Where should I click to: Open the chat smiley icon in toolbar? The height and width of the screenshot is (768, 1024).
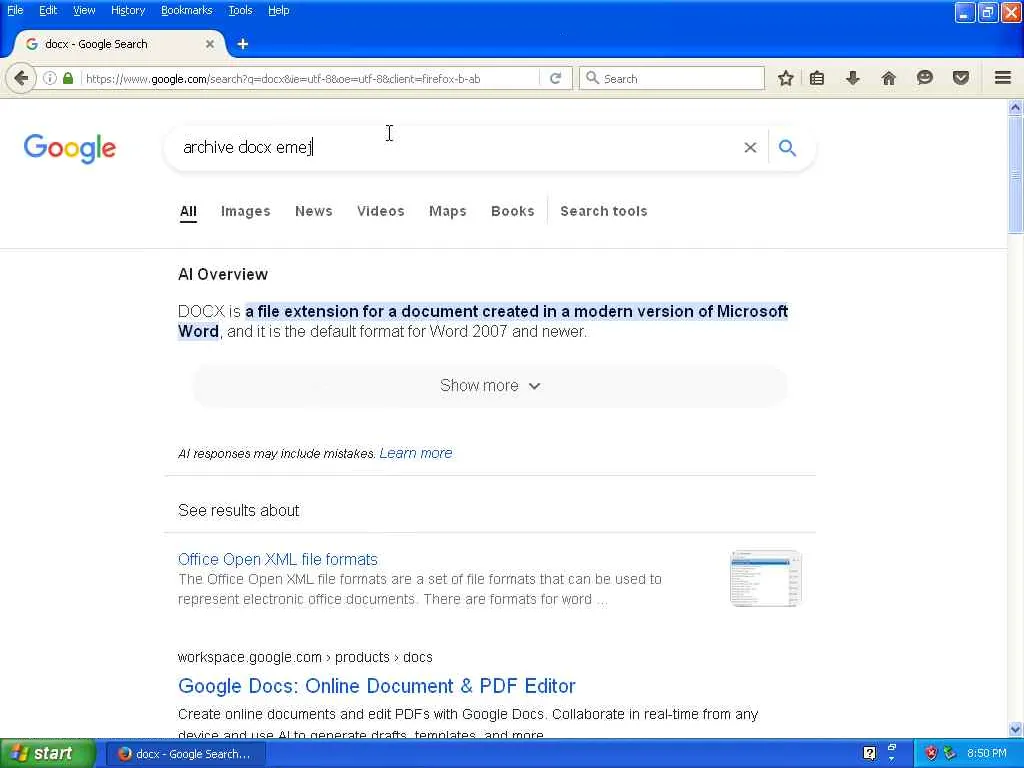925,78
